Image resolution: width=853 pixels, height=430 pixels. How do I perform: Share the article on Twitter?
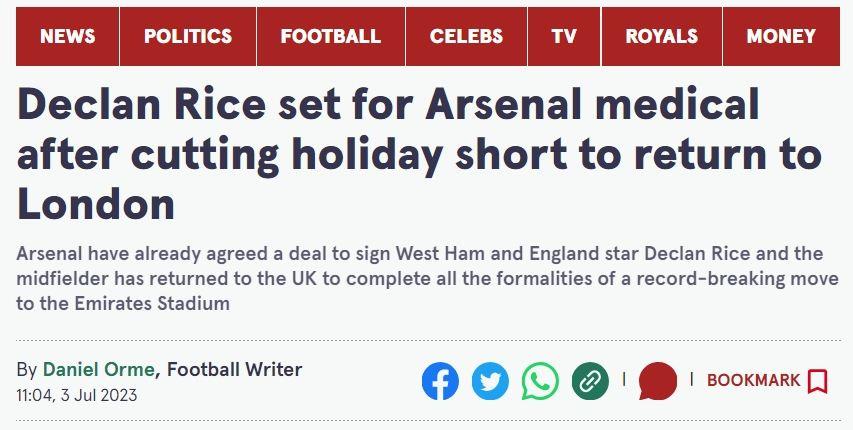[490, 381]
